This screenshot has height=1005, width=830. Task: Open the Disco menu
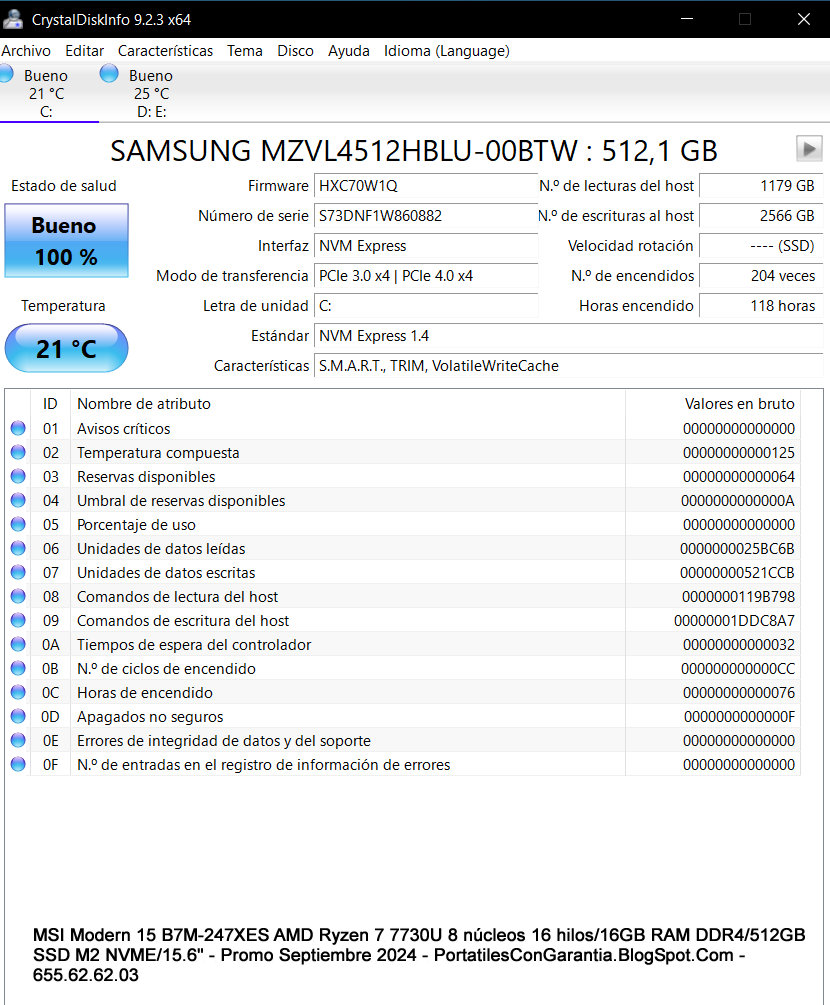click(x=295, y=51)
